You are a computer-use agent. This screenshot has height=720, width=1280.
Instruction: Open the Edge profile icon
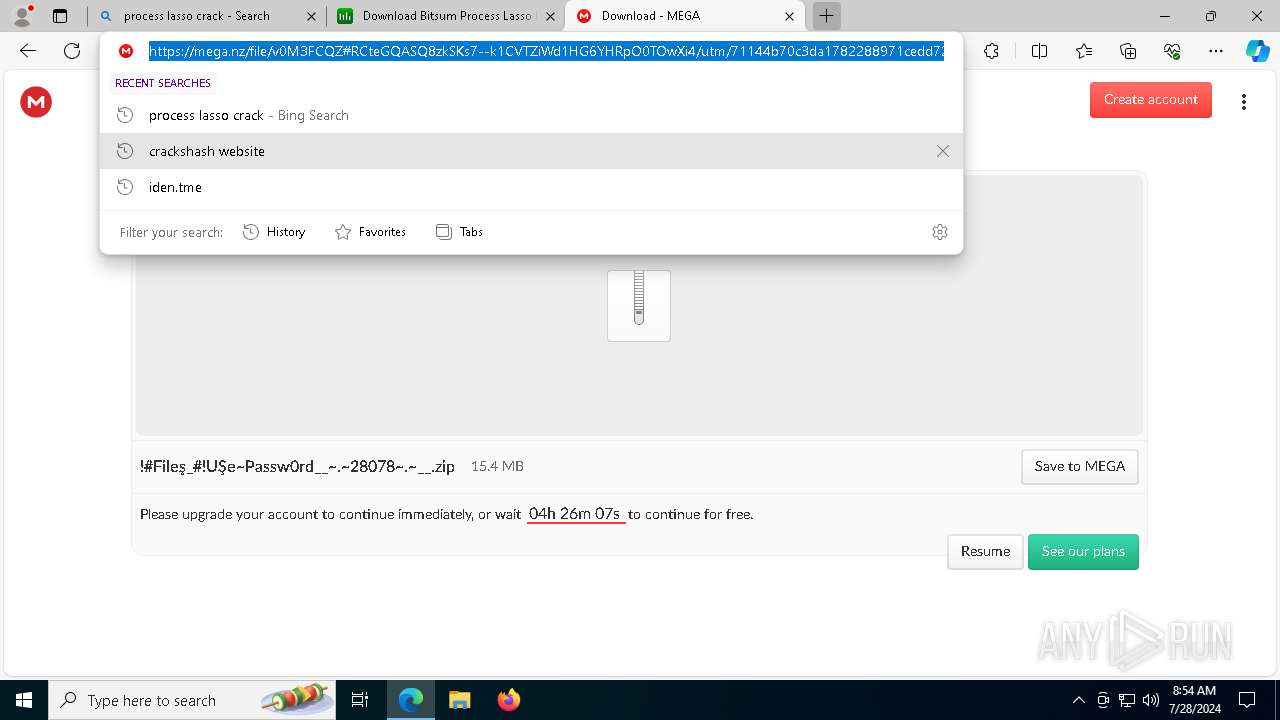[22, 16]
